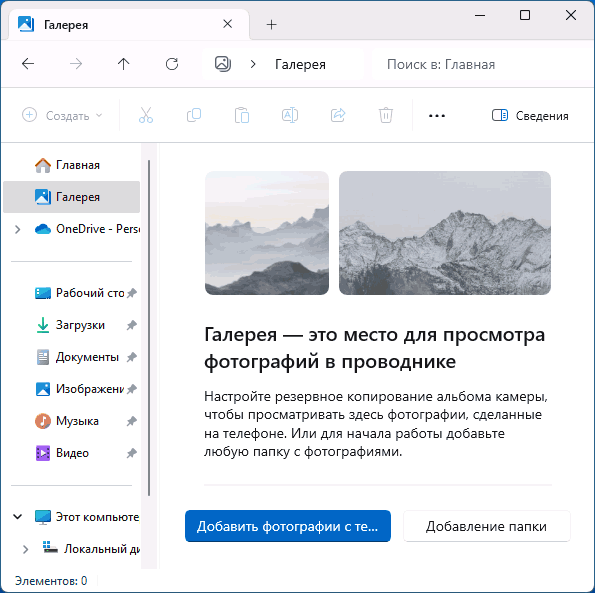
Task: Click the Copy toolbar icon
Action: tap(194, 115)
